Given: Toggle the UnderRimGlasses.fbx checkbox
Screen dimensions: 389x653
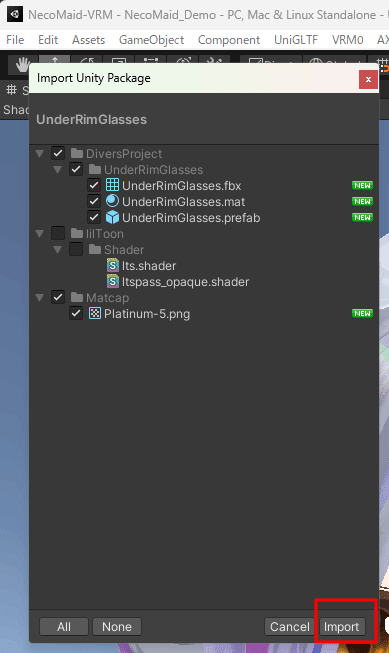Looking at the screenshot, I should tap(94, 185).
